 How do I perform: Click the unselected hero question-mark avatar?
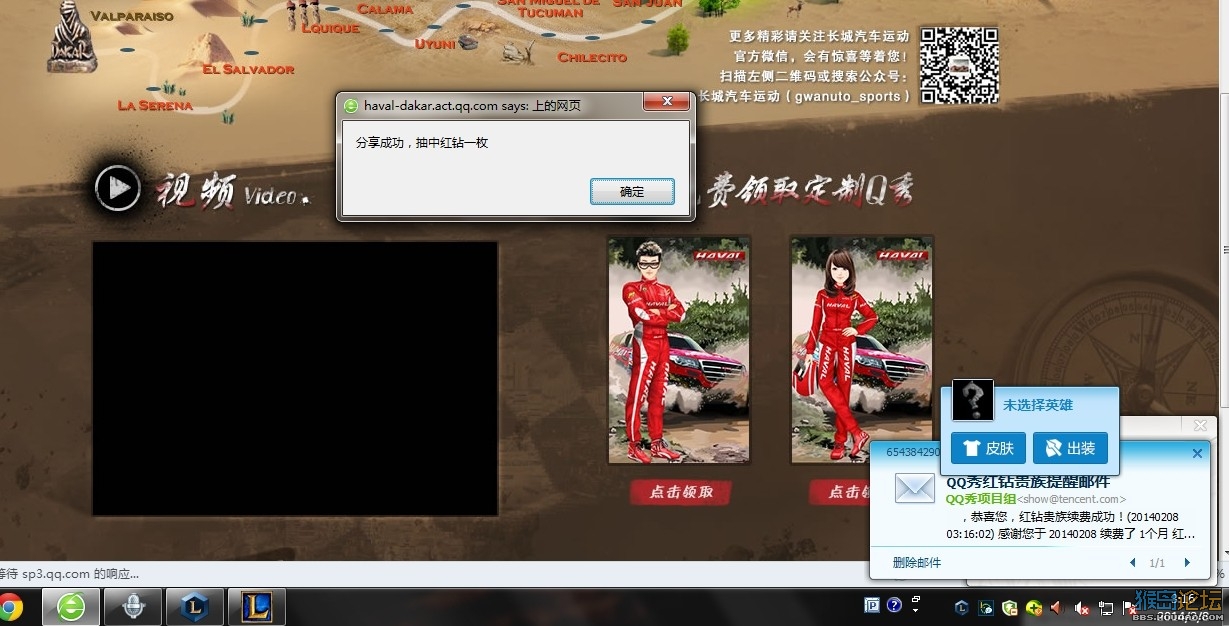tap(972, 400)
